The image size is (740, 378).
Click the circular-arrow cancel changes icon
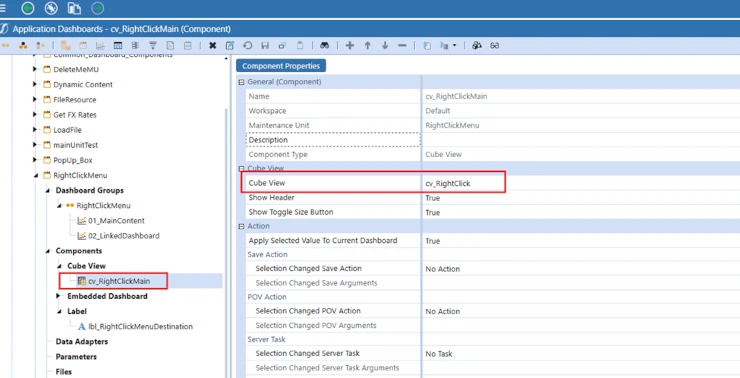[x=247, y=46]
